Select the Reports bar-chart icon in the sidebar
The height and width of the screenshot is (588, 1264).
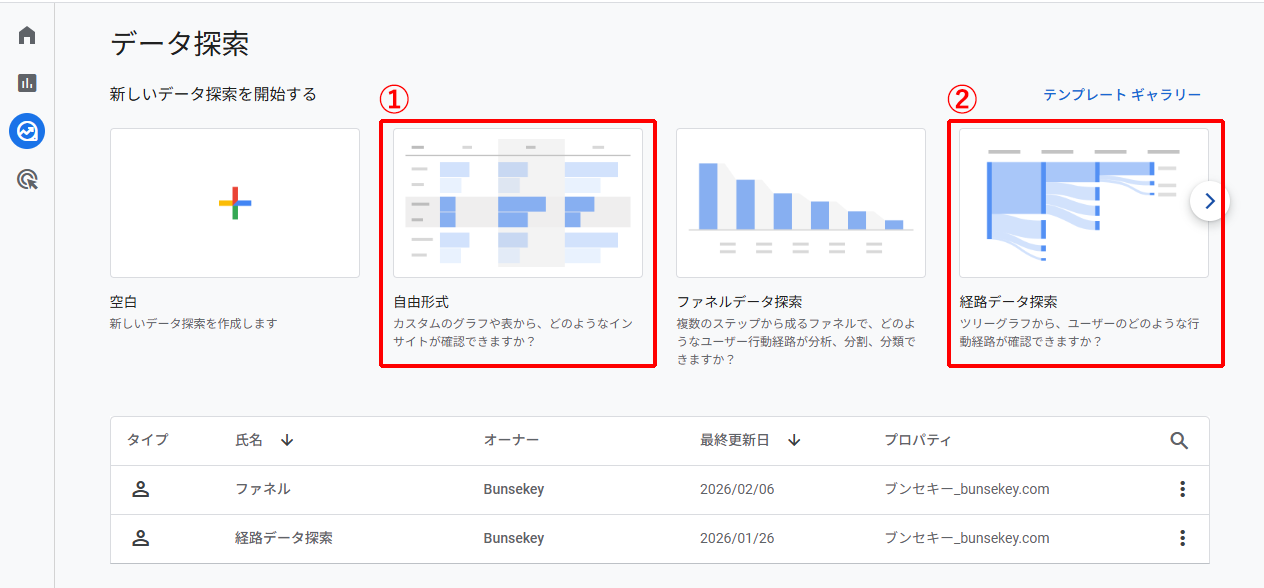tap(25, 82)
